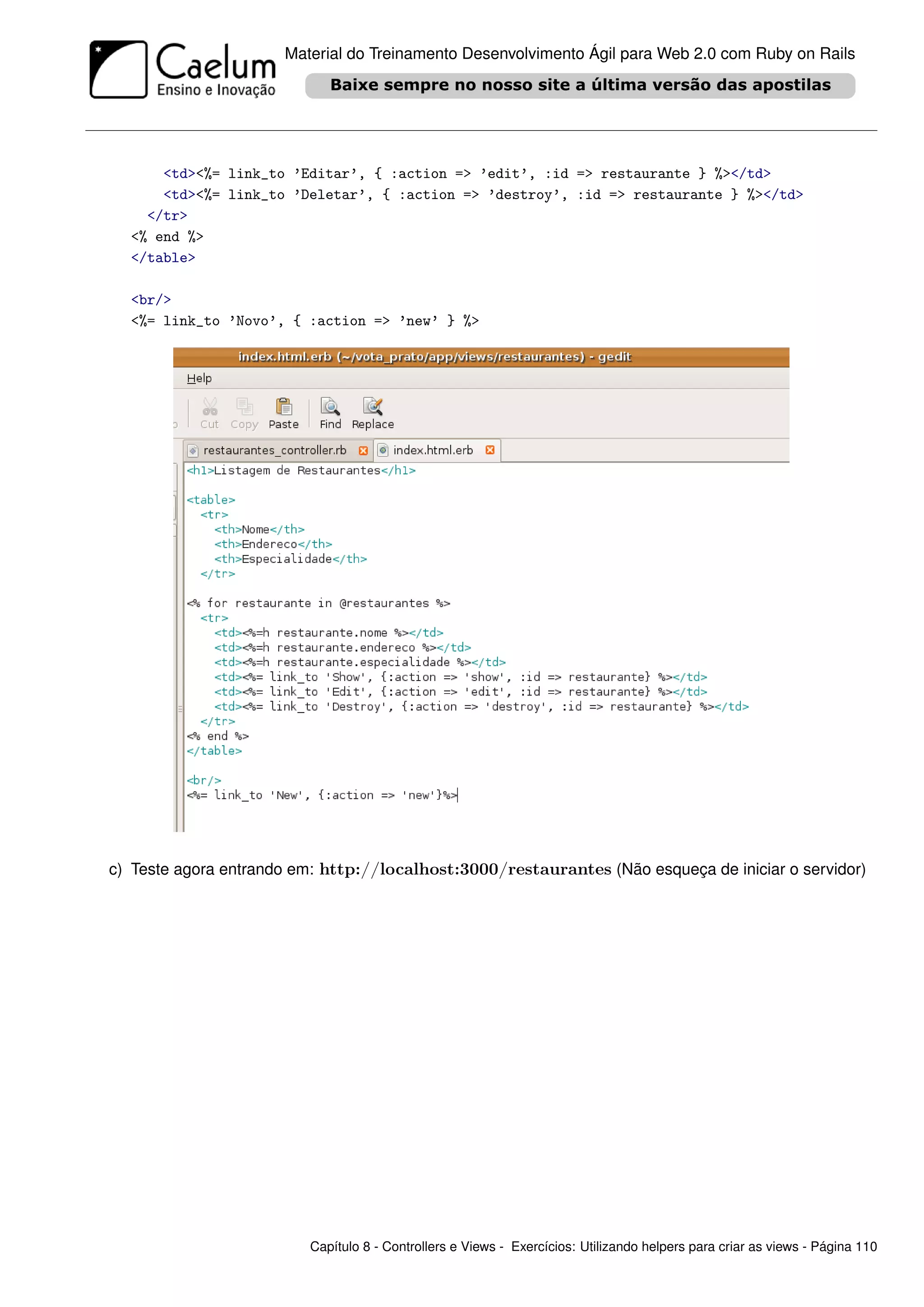Click the link_to 'Novo' listing line

click(x=305, y=321)
